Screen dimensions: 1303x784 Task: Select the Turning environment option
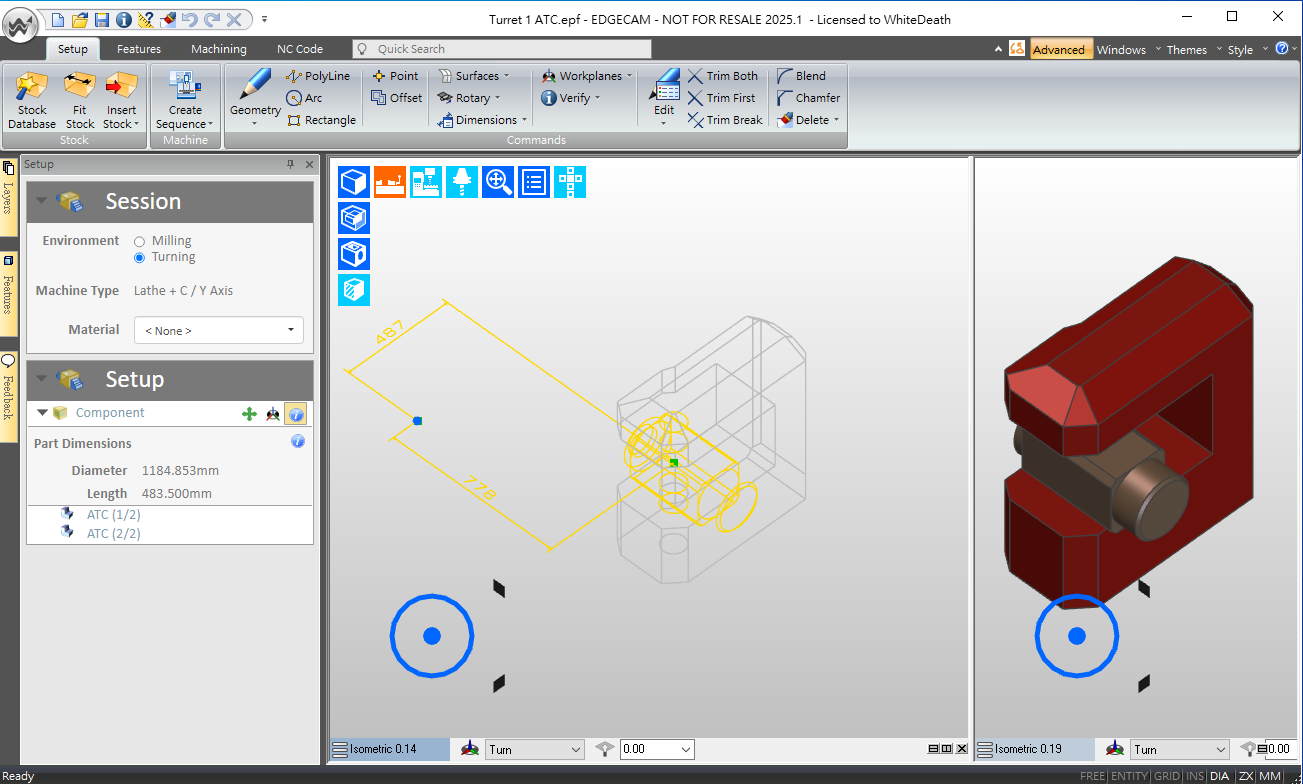(x=140, y=257)
